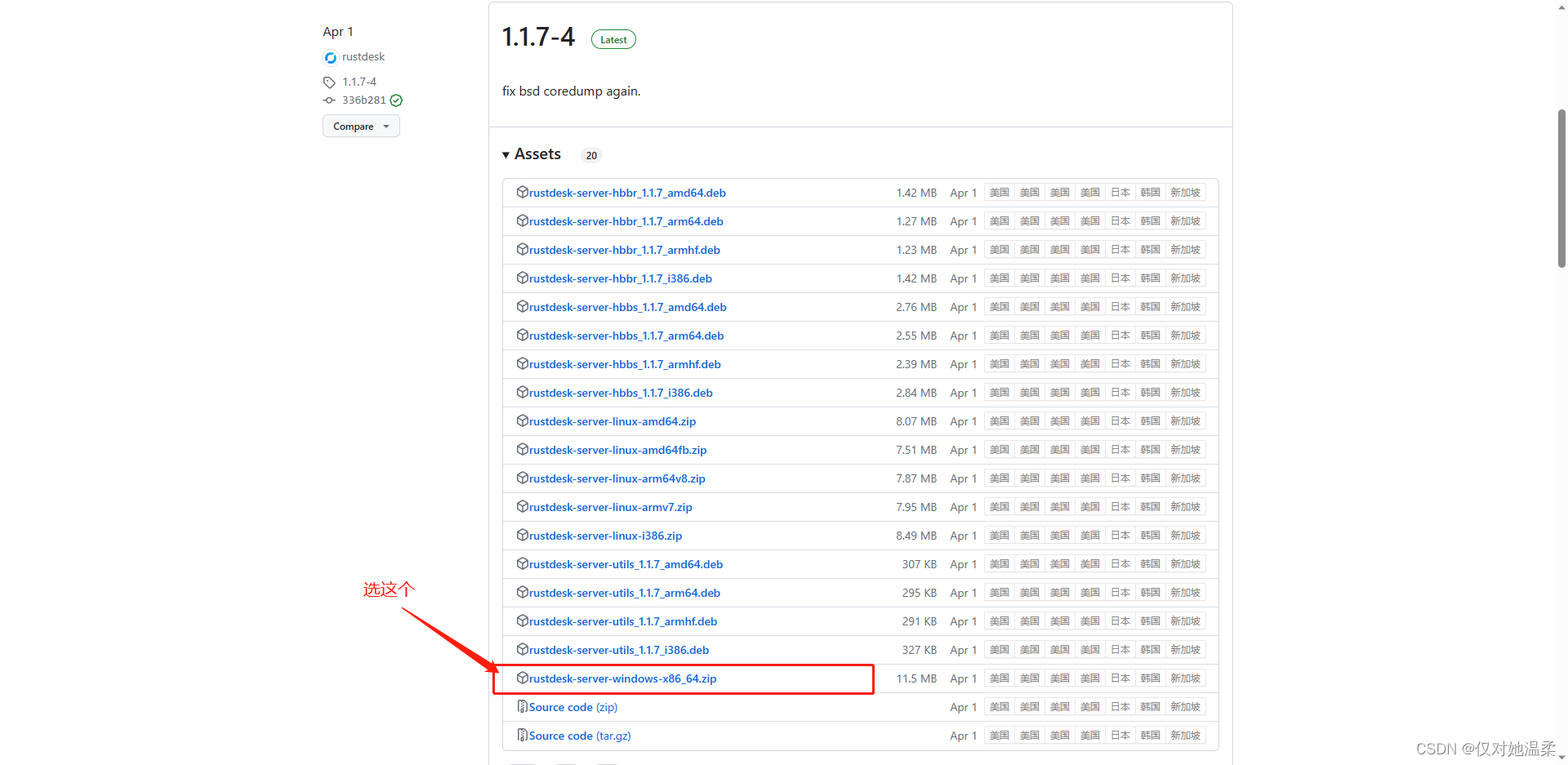Click the 8.49 MB file size
This screenshot has height=765, width=1568.
tap(916, 536)
